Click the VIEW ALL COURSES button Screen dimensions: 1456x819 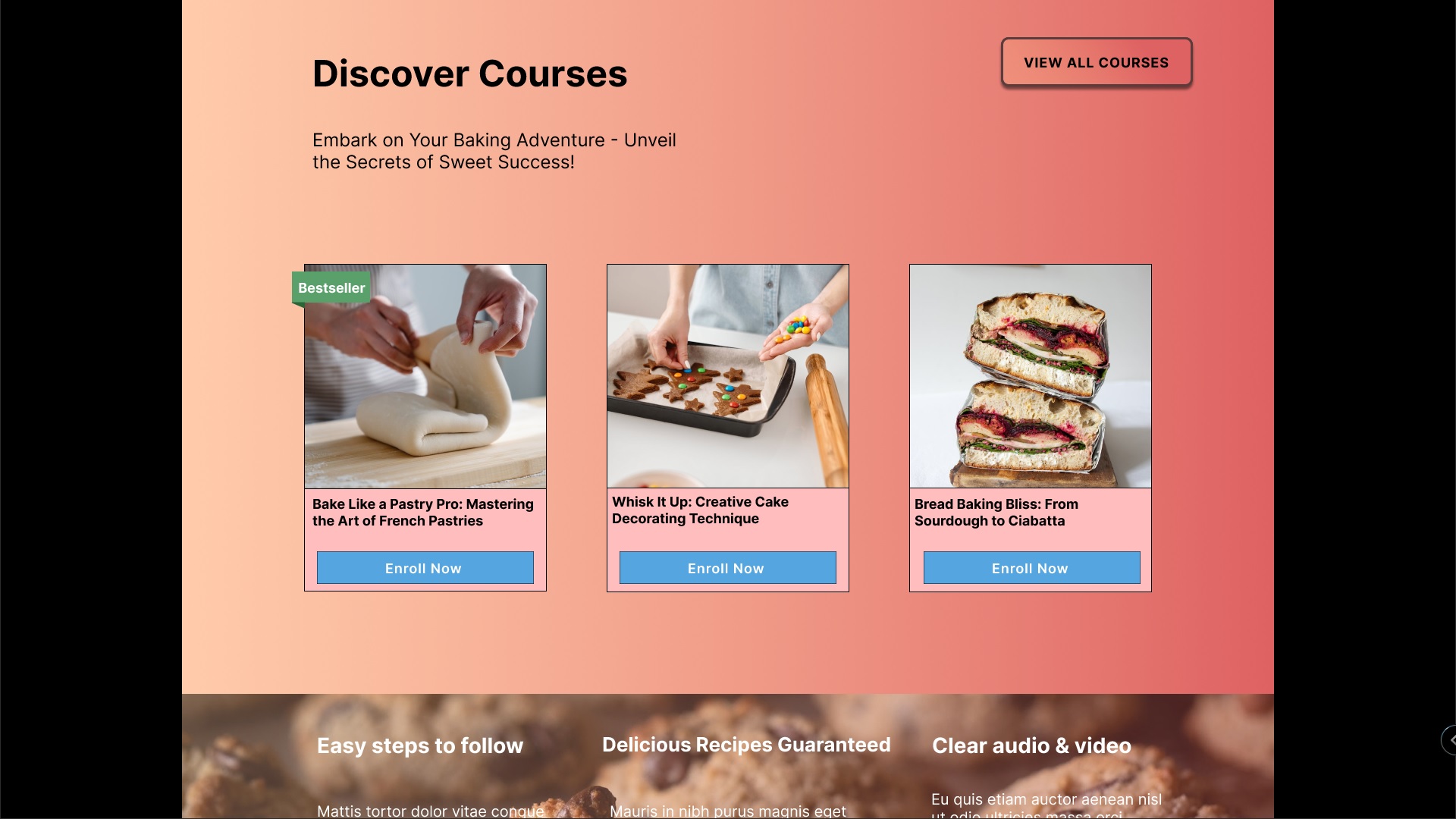(1097, 62)
